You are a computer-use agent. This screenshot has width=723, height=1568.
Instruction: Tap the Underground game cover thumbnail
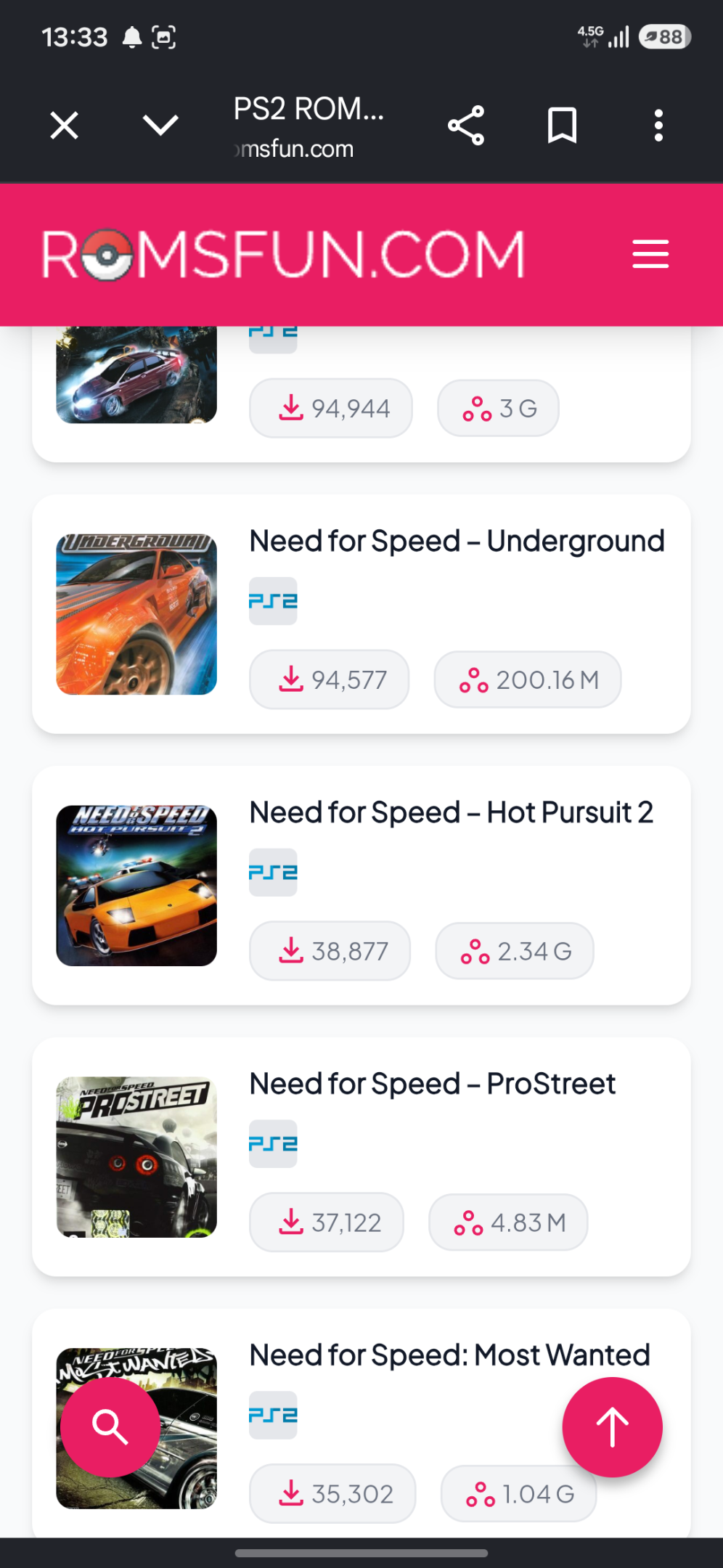tap(136, 614)
